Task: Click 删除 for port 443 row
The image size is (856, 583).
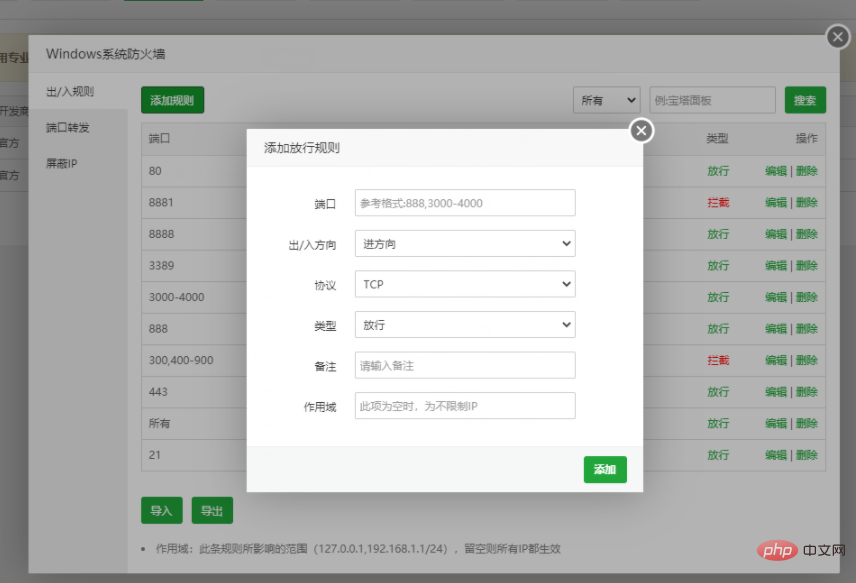Action: (807, 392)
